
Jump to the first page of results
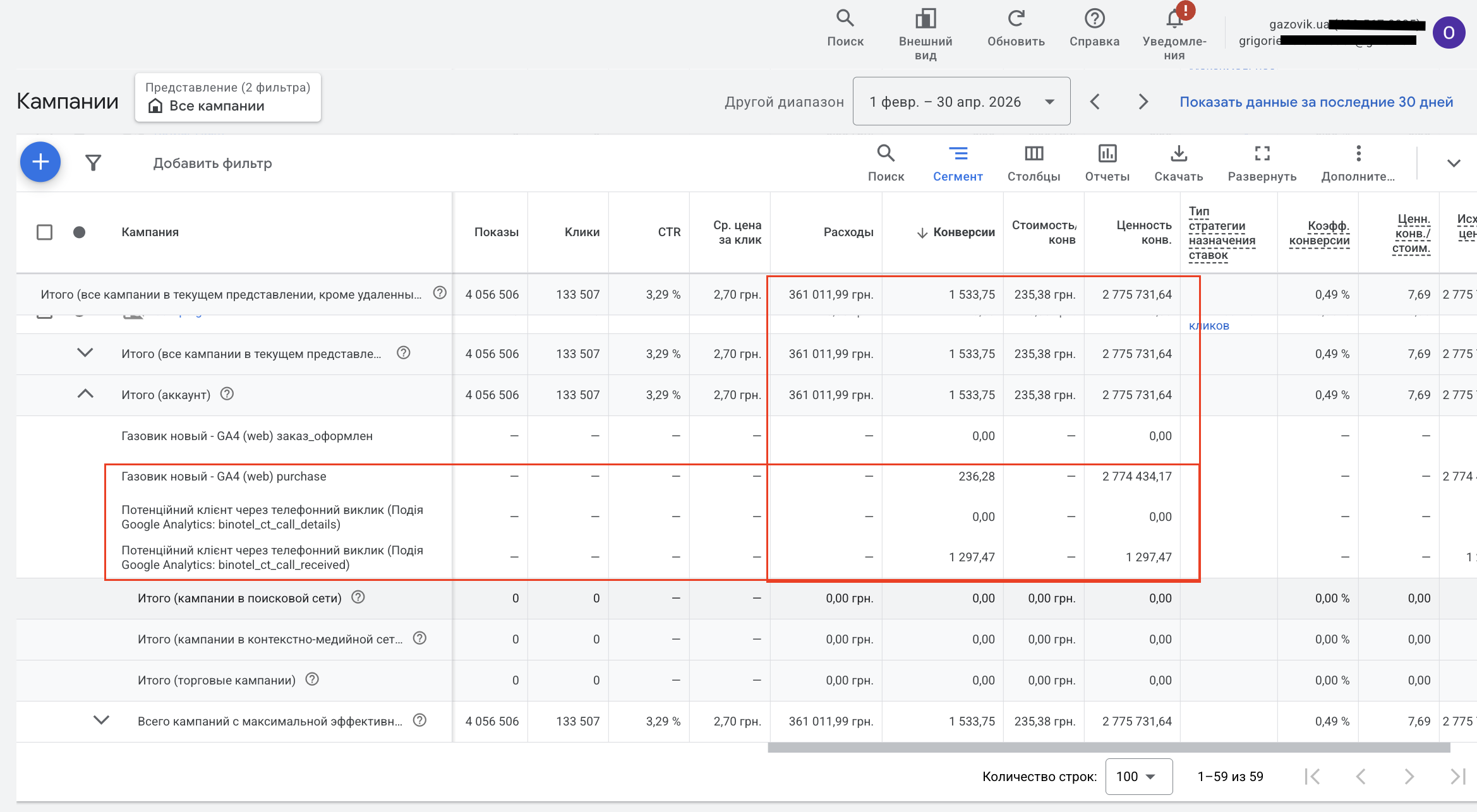point(1313,777)
